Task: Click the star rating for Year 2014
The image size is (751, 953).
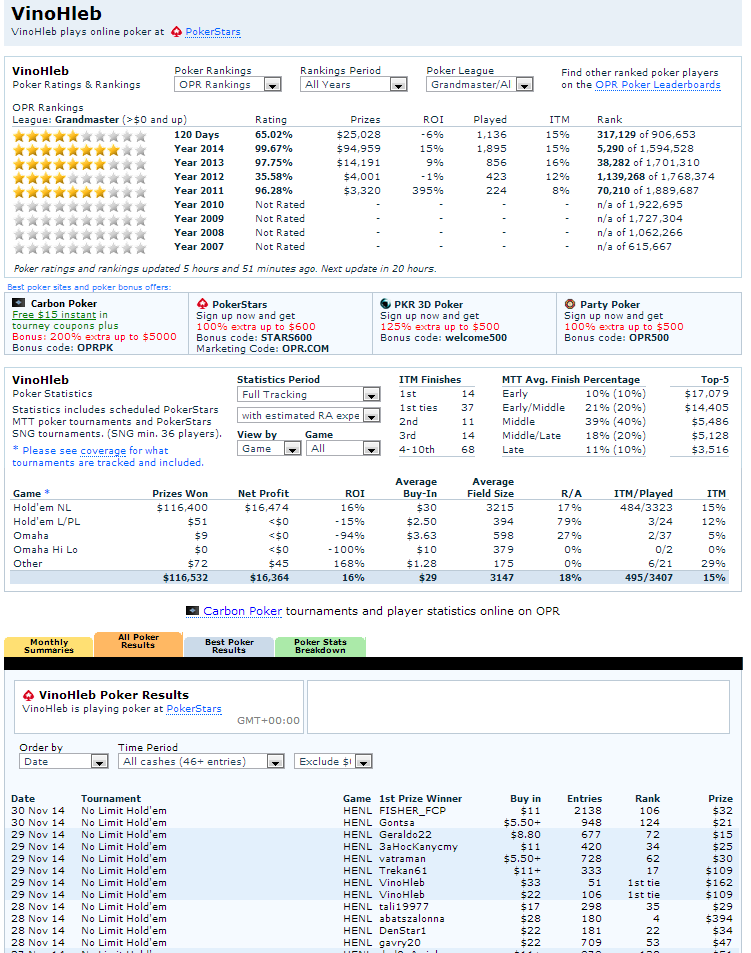Action: click(80, 149)
